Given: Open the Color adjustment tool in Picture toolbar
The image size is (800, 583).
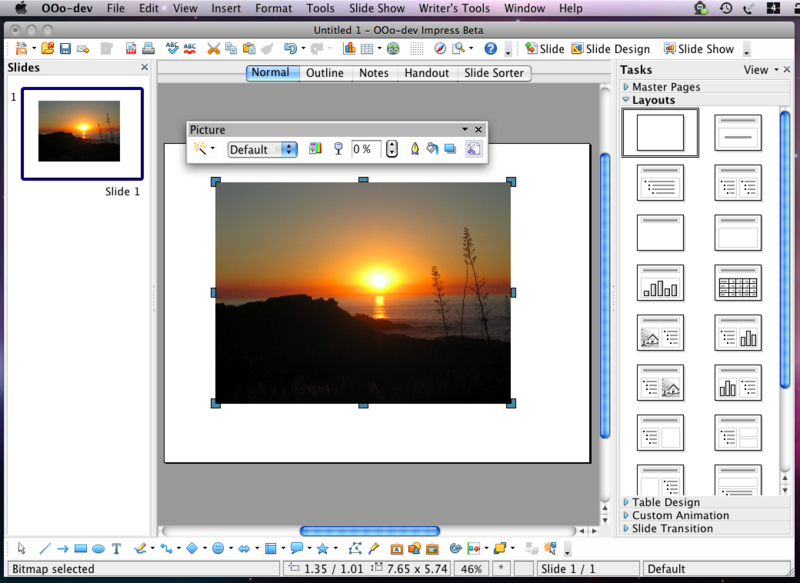Looking at the screenshot, I should [316, 149].
